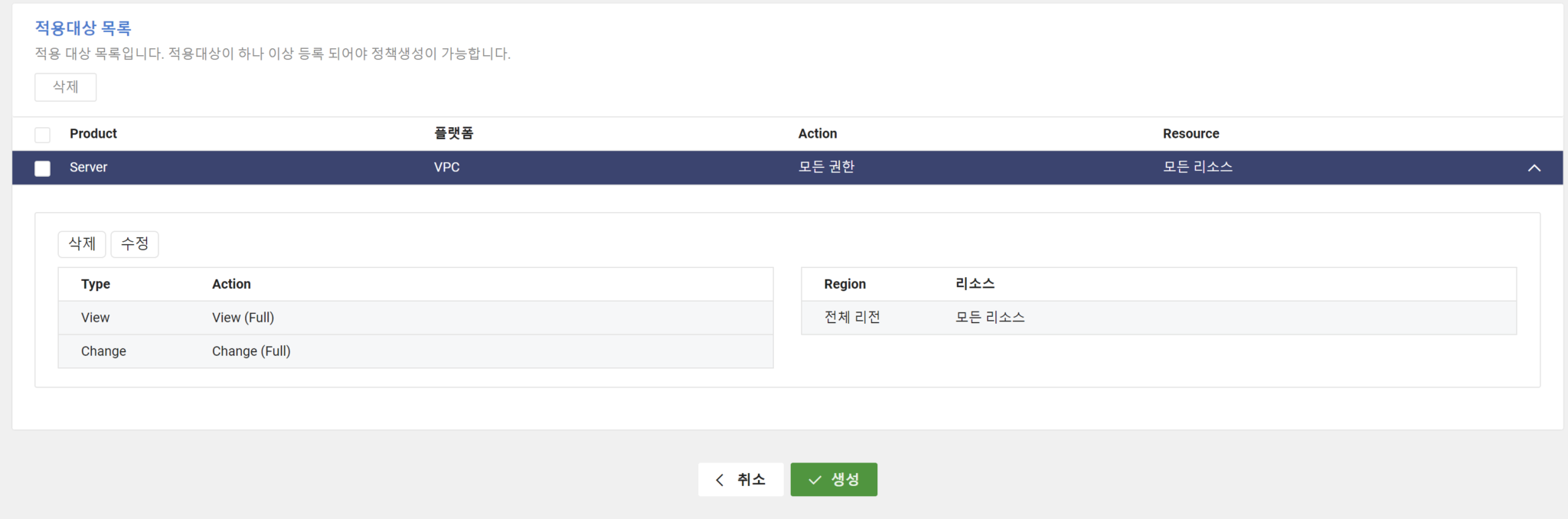Image resolution: width=1568 pixels, height=519 pixels.
Task: Click the 적용대상 목록 heading link
Action: click(x=81, y=27)
